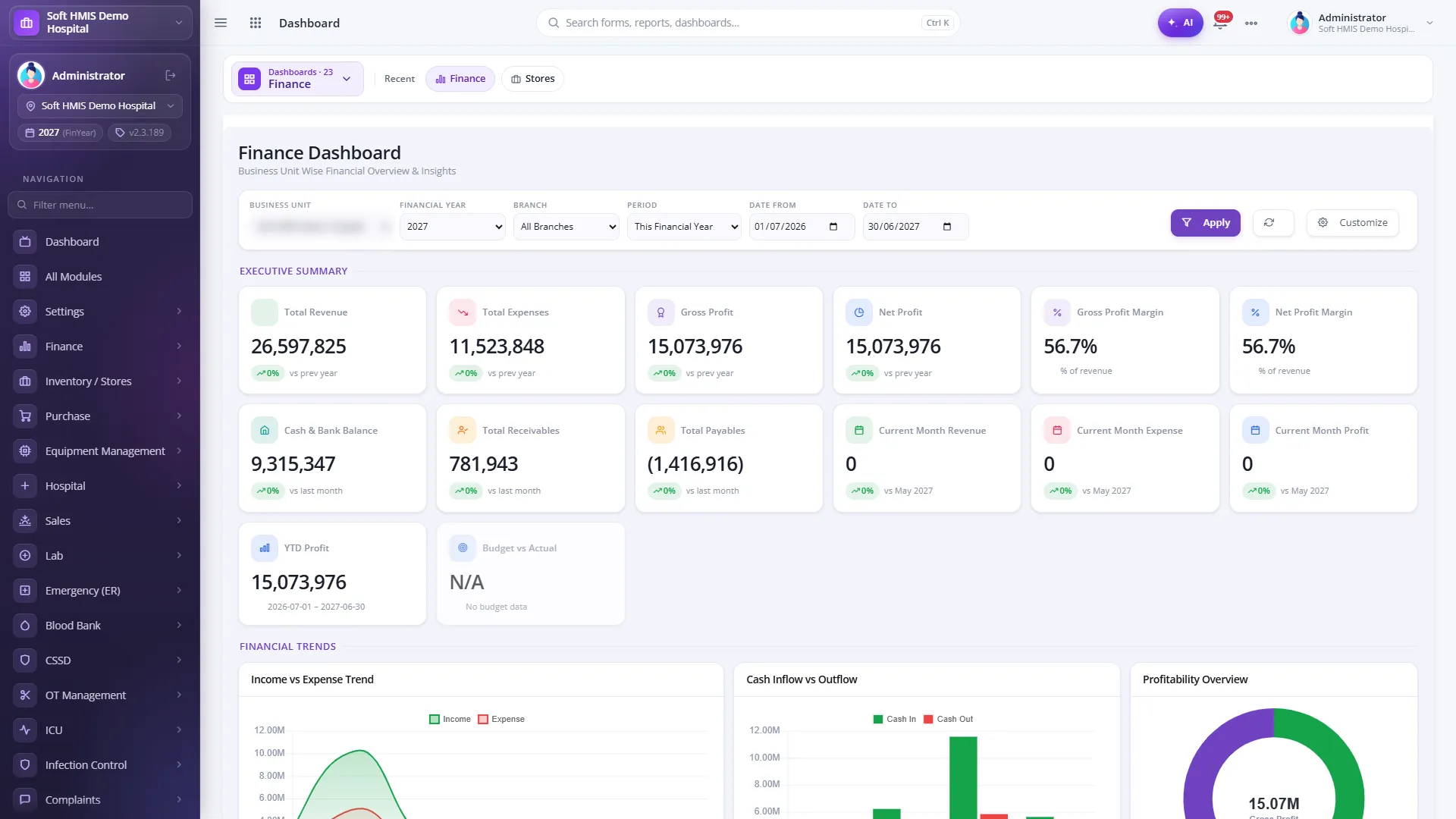1456x819 pixels.
Task: Click the Gross Profit Margin 56.7% value
Action: point(1070,347)
